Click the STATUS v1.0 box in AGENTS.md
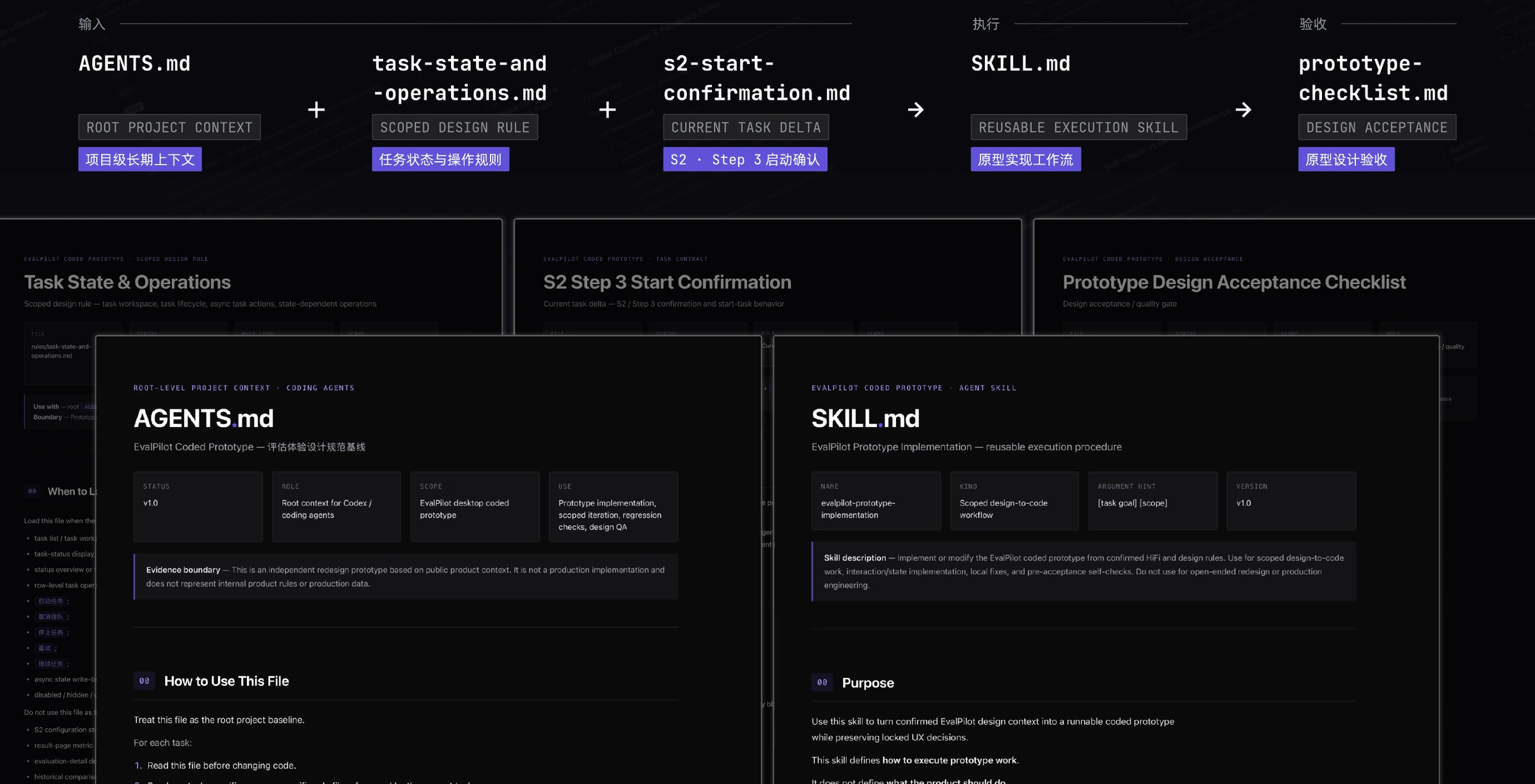This screenshot has width=1535, height=784. click(x=198, y=507)
